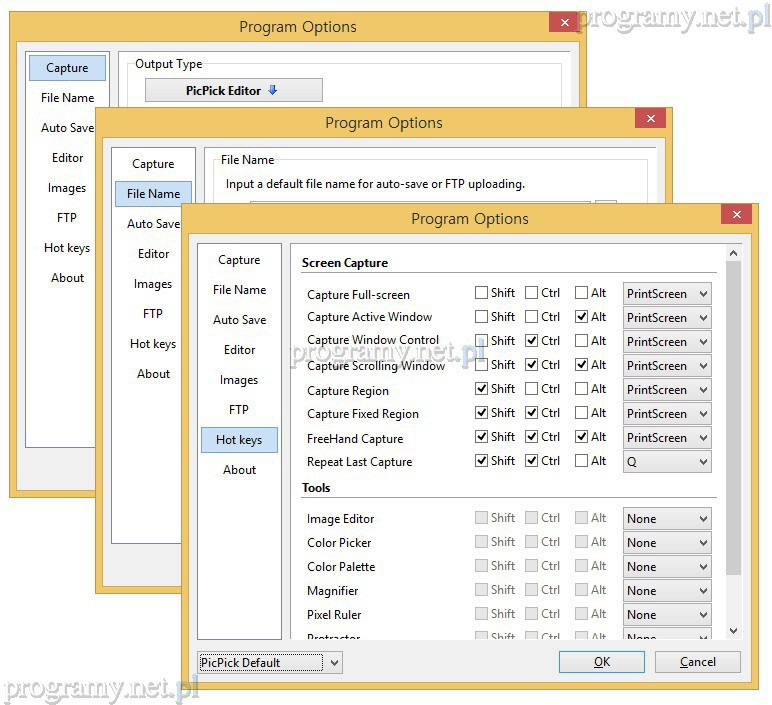
Task: Expand the Q key dropdown for Repeat Last Capture
Action: 667,462
